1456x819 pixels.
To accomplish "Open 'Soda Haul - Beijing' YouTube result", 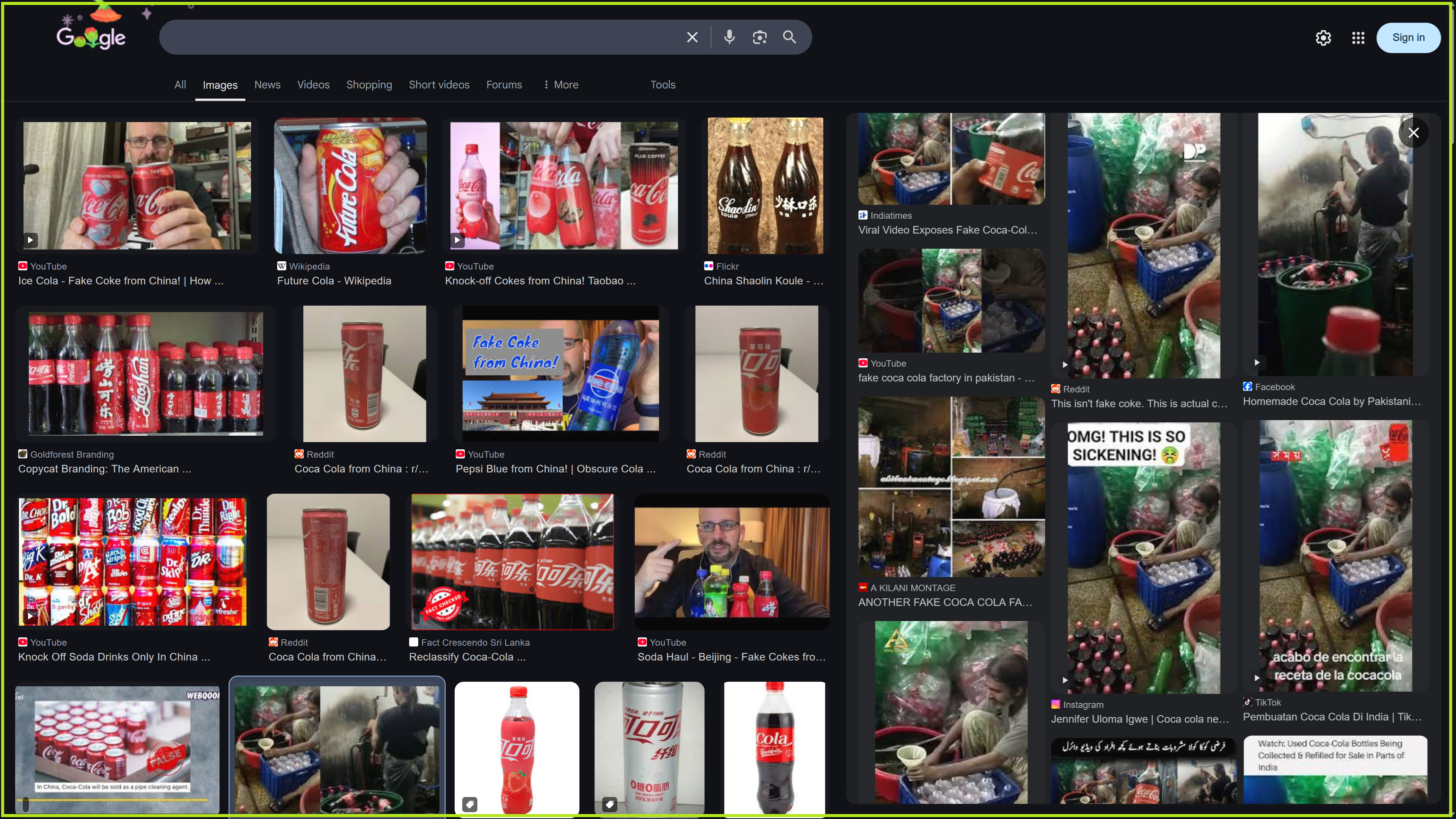I will pyautogui.click(x=731, y=657).
